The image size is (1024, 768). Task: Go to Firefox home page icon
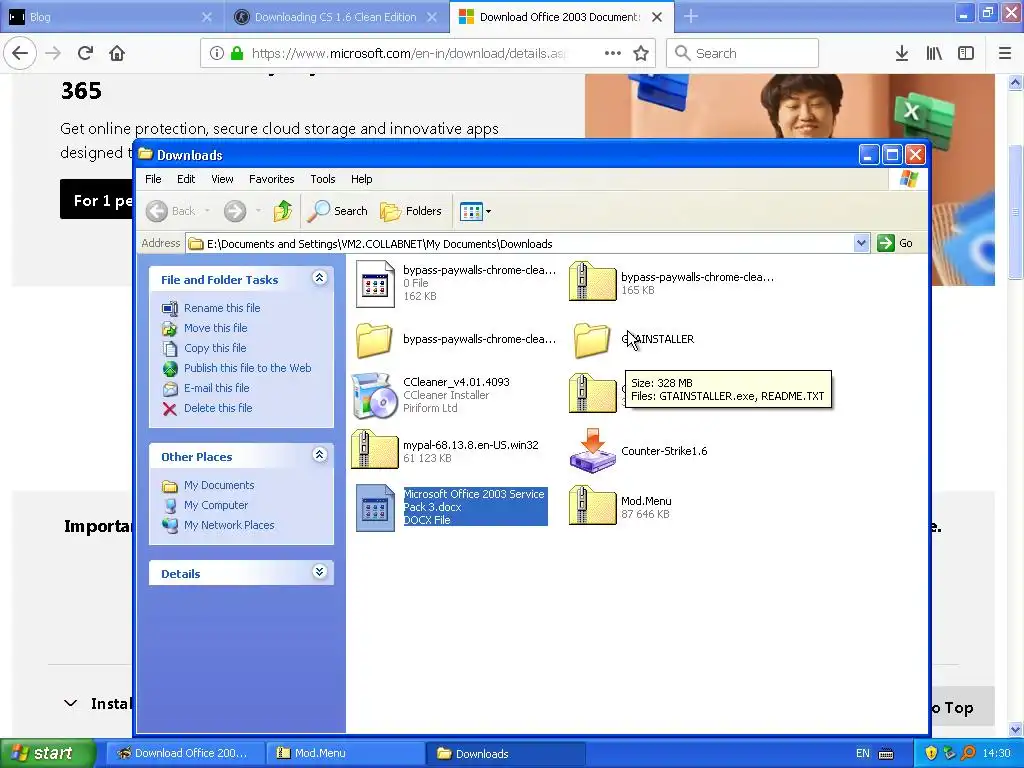pyautogui.click(x=117, y=53)
